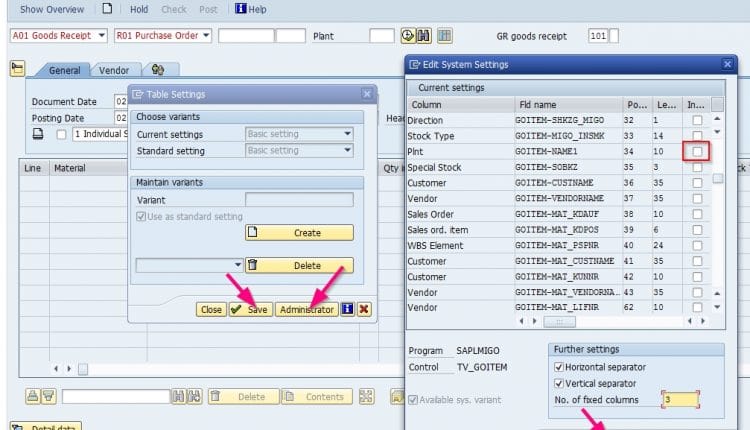Tick invisible checkbox for Special Stock row
Screen dimensions: 750x430
(697, 167)
